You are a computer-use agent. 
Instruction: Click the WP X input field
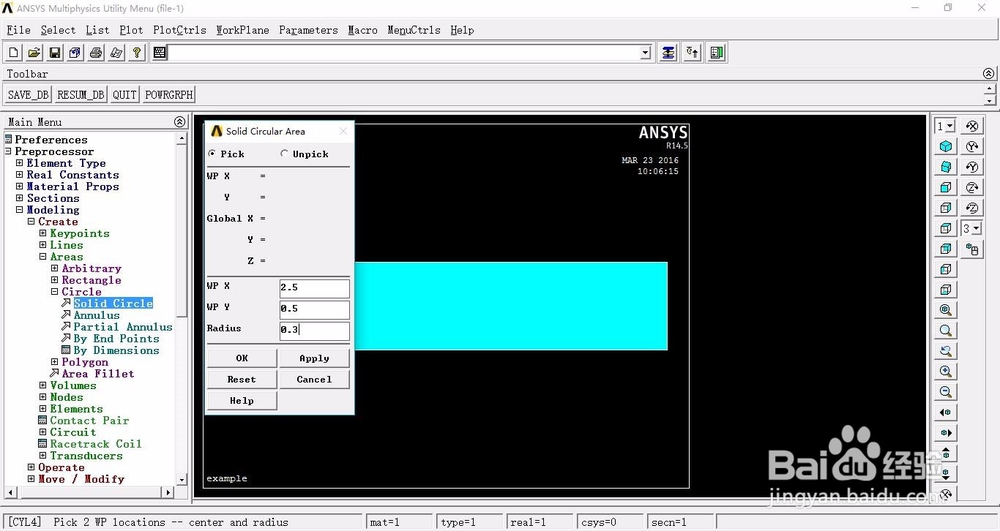(x=314, y=288)
